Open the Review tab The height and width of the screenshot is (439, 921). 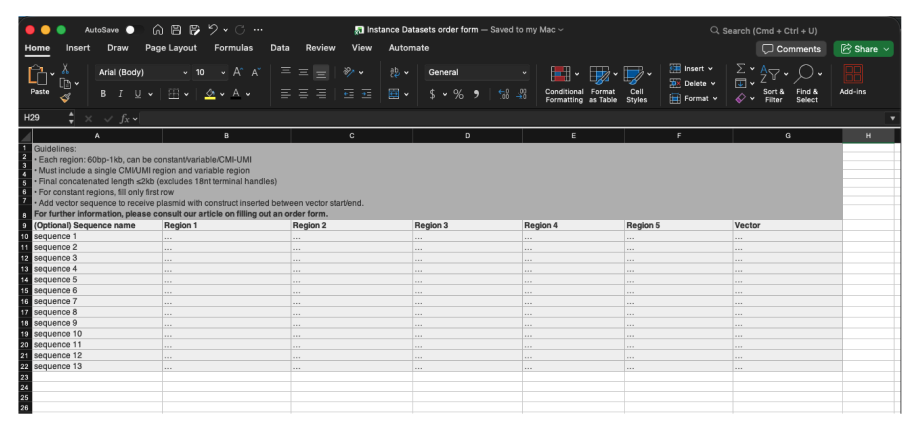coord(320,48)
